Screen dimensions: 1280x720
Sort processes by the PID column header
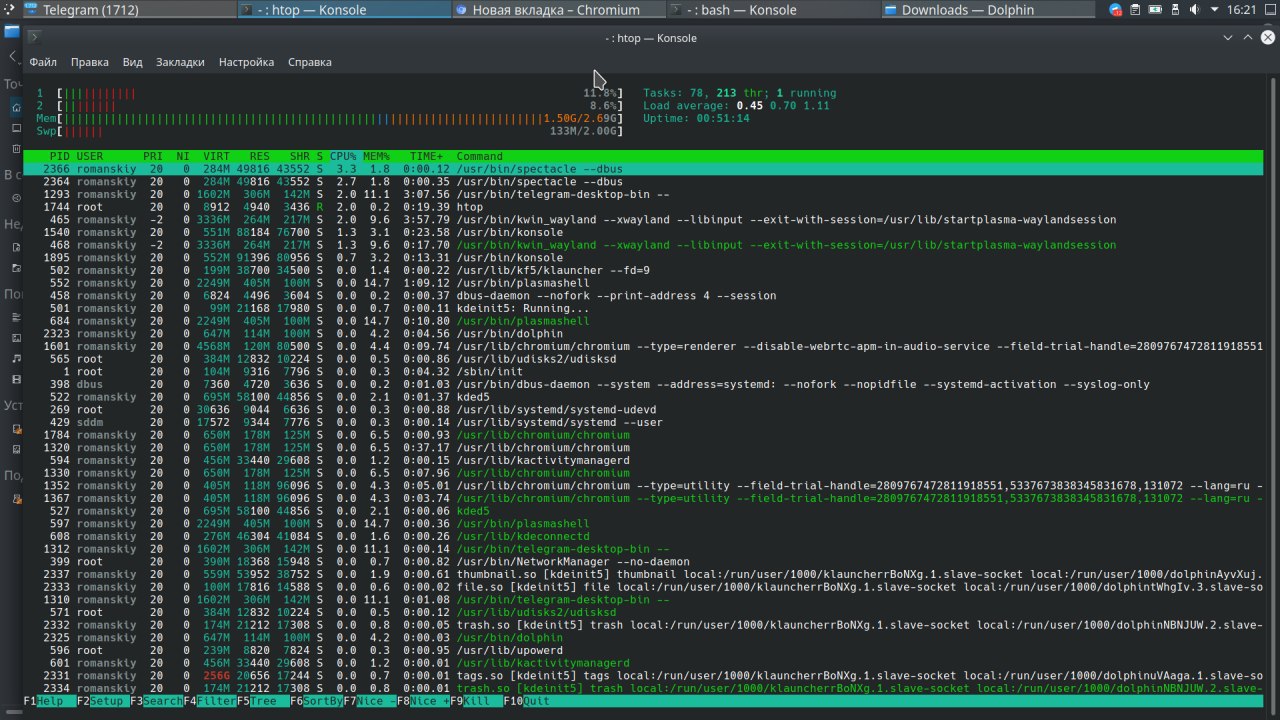pos(60,156)
